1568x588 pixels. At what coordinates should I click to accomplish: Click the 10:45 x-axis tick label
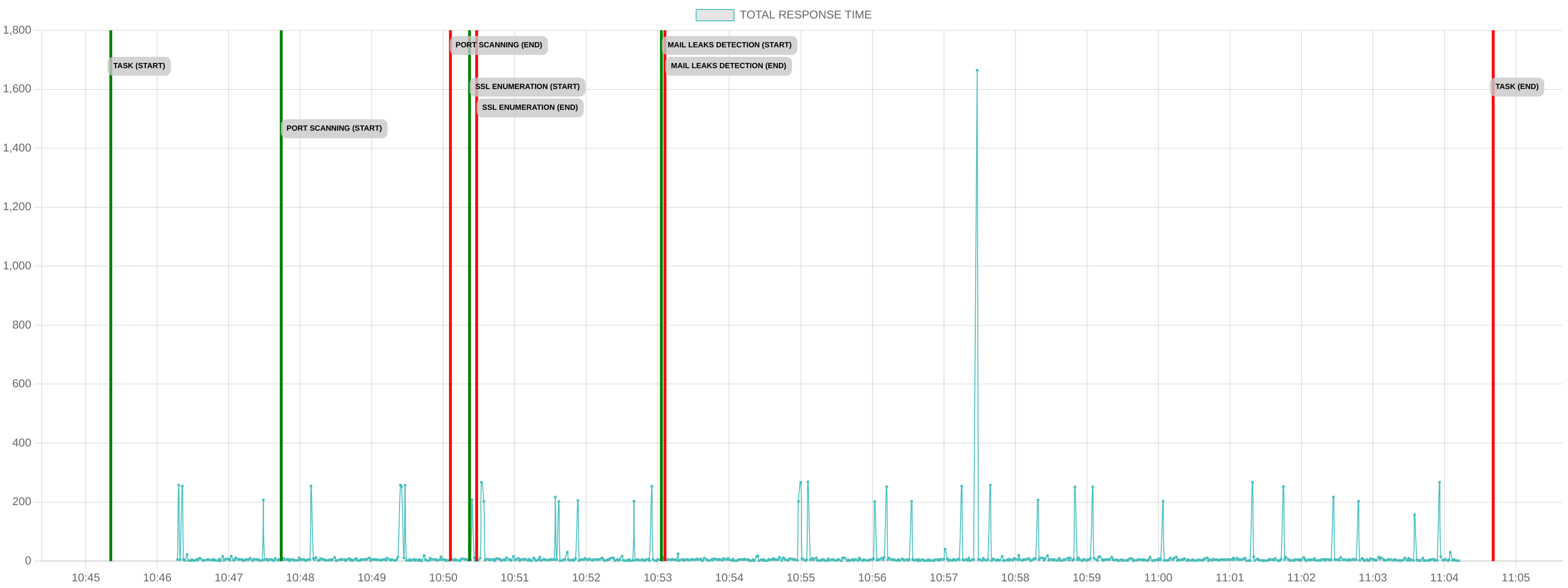(86, 578)
